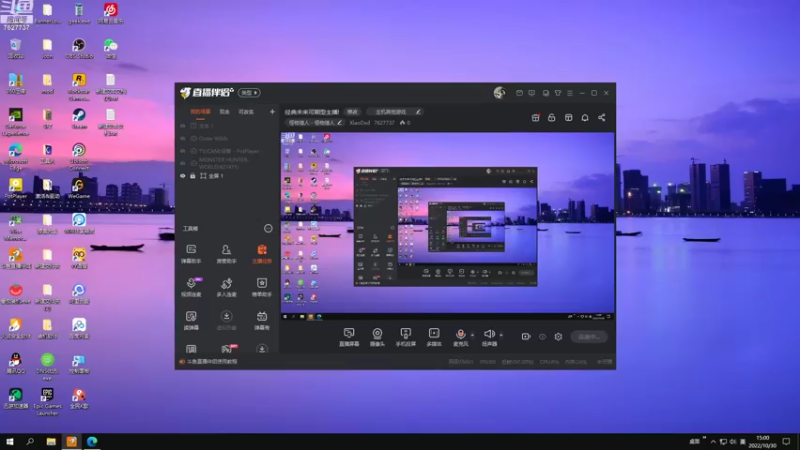Viewport: 800px width, 450px height.
Task: Open the 读弹幕 read-danmaku tool
Action: tap(191, 320)
